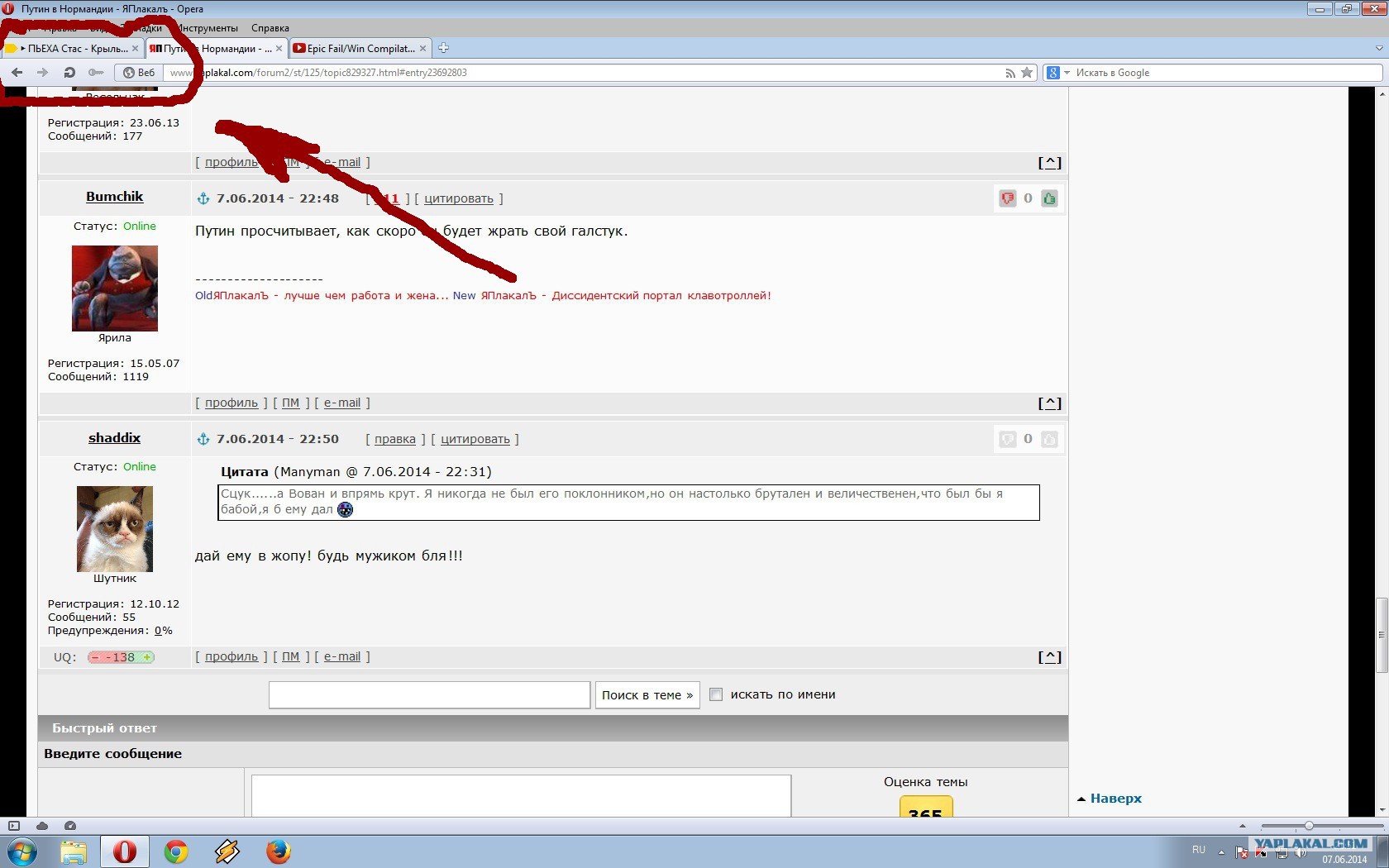Launch Firefox from the taskbar
This screenshot has height=868, width=1389.
pyautogui.click(x=279, y=851)
